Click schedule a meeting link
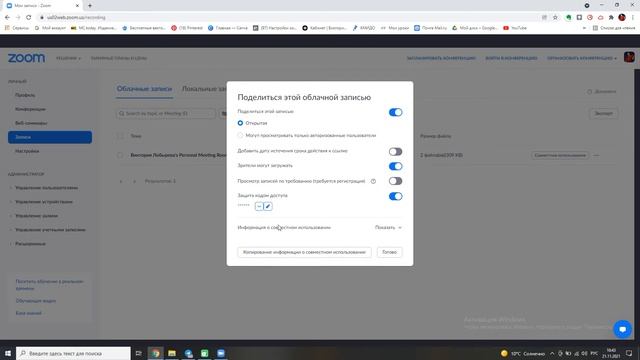640x360 pixels. [441, 58]
